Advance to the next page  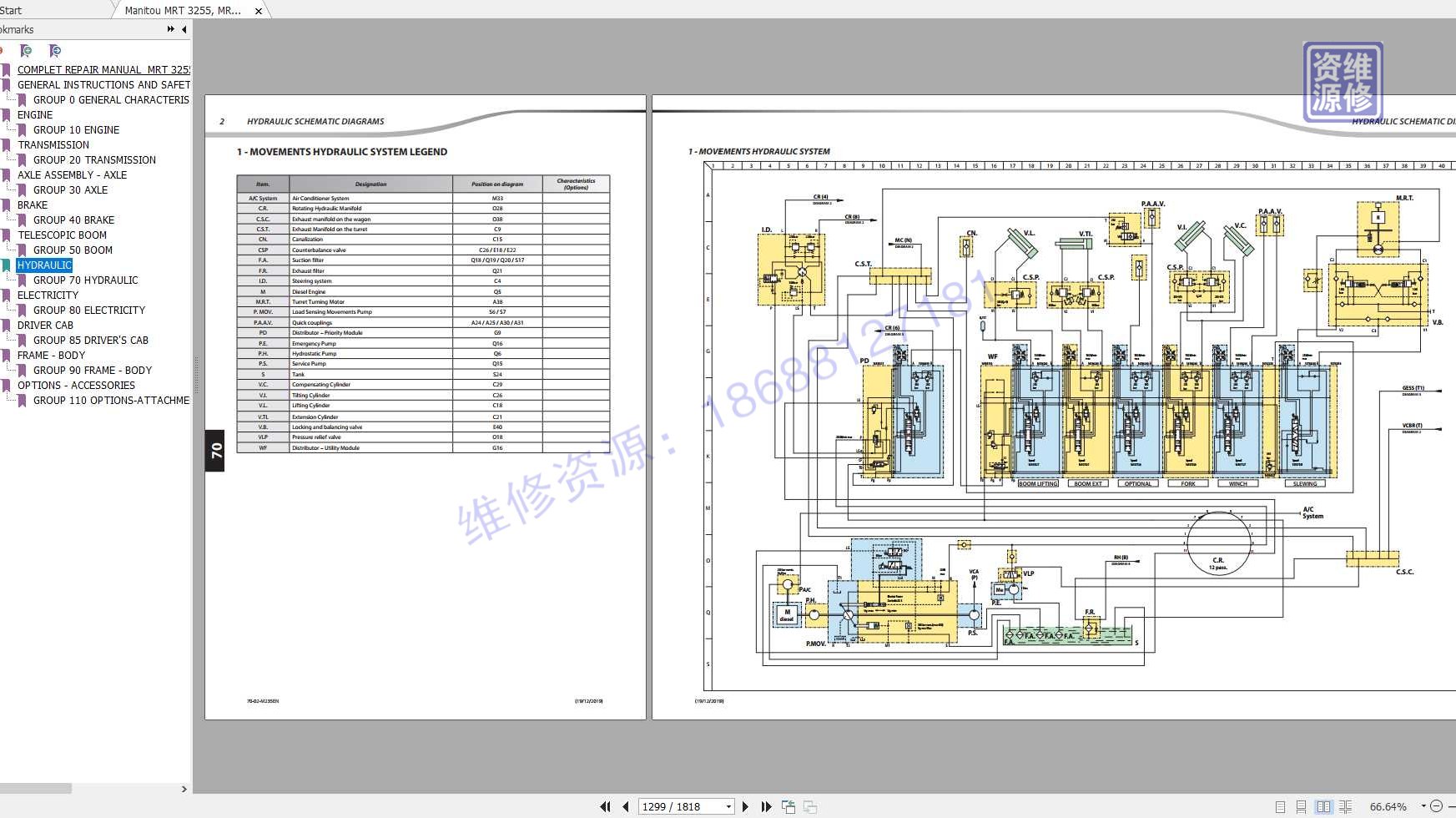pos(745,806)
